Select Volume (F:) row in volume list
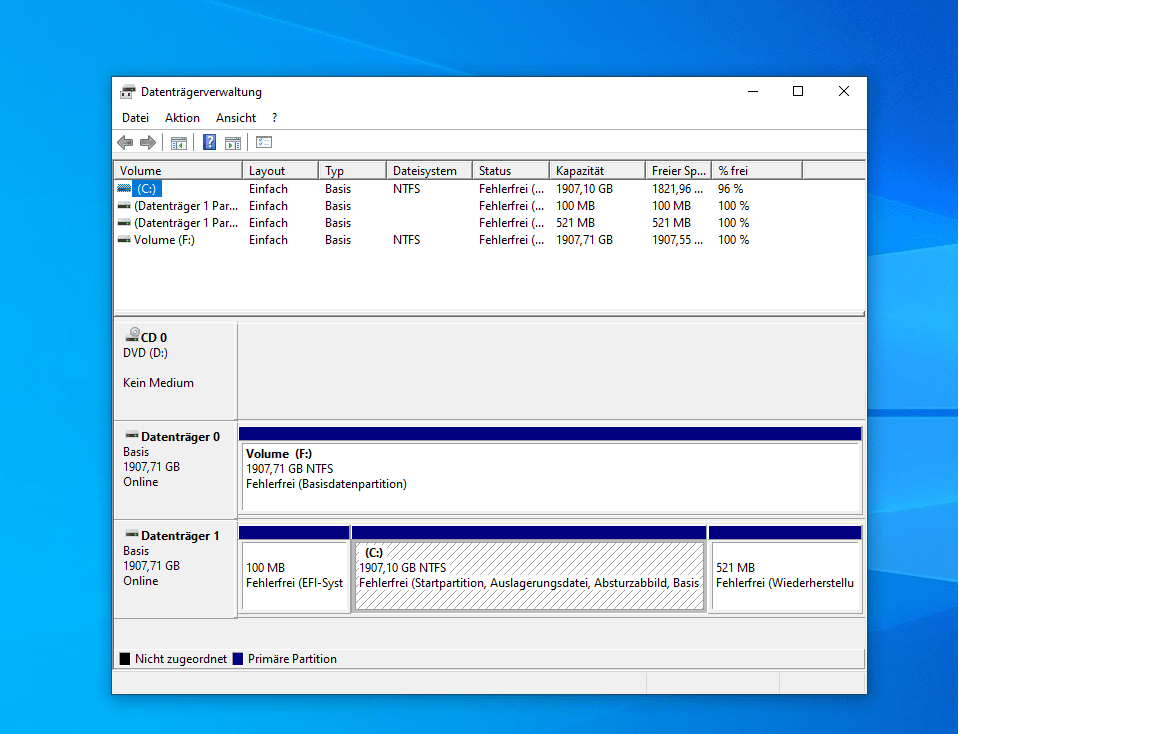1152x734 pixels. [x=164, y=240]
